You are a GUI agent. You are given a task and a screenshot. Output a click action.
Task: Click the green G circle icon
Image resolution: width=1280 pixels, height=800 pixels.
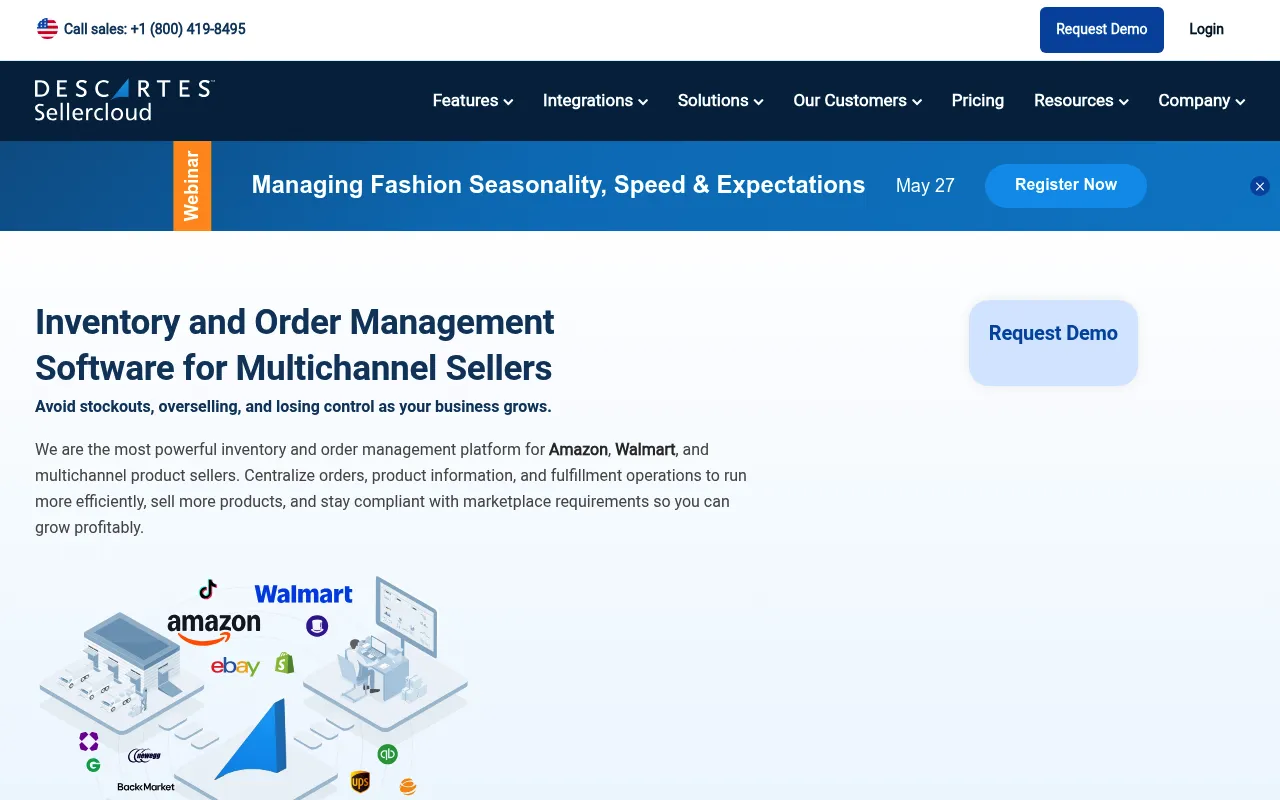click(93, 765)
